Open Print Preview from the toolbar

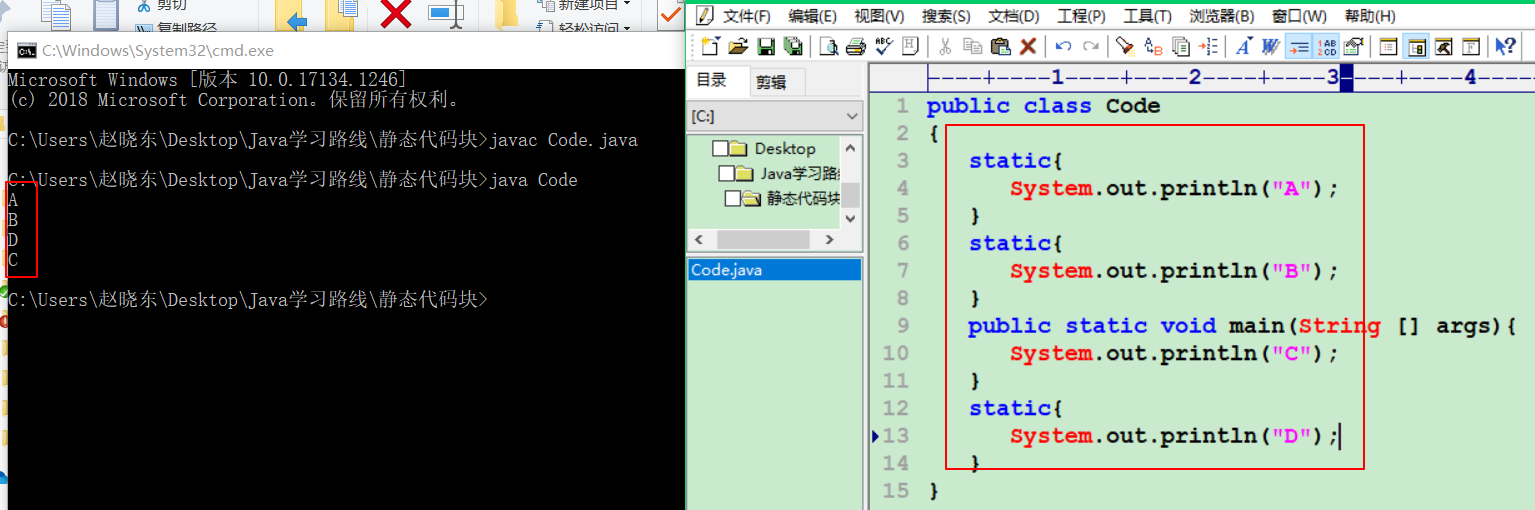tap(829, 46)
